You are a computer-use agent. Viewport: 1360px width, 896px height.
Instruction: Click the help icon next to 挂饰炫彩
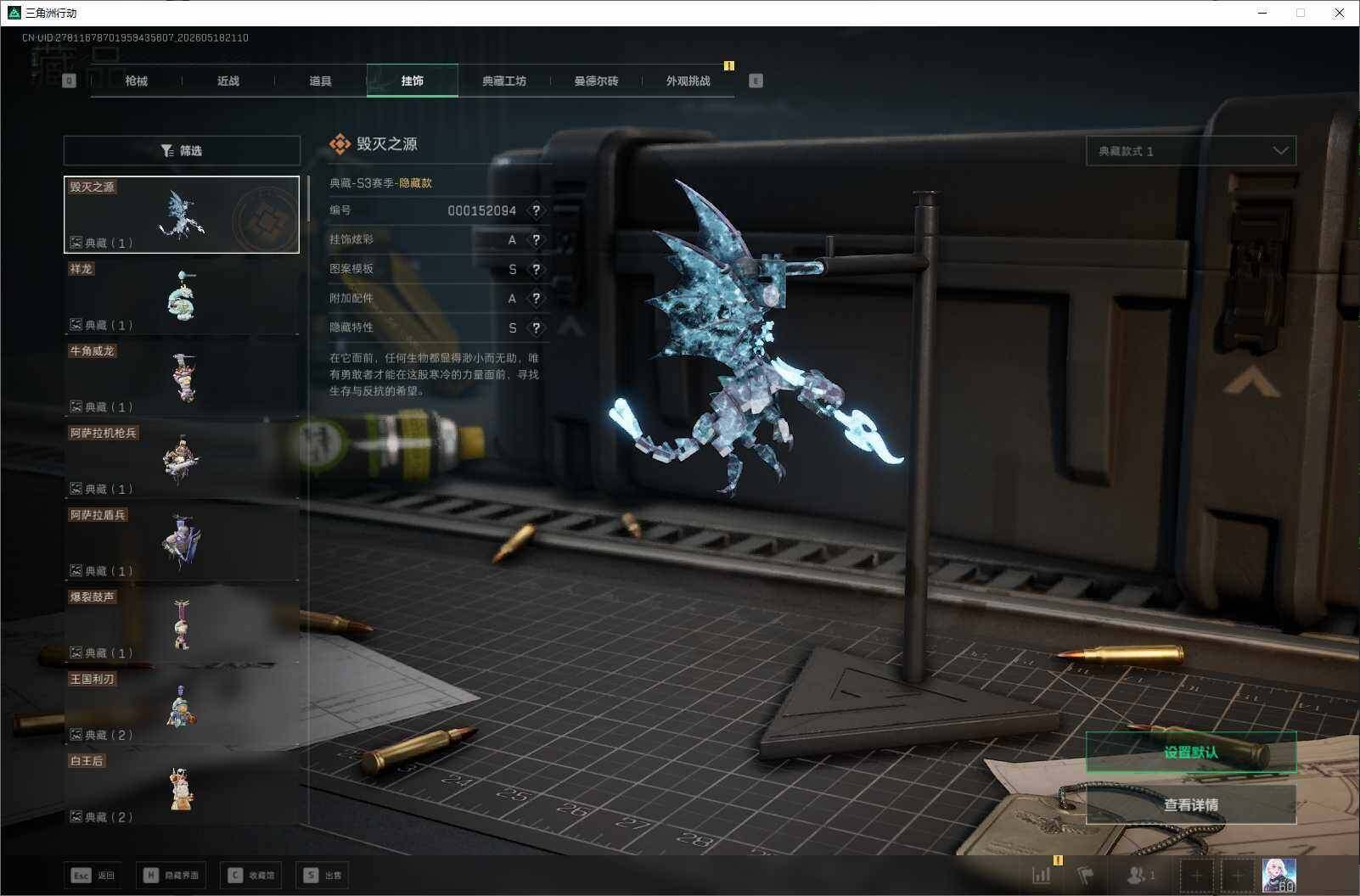click(536, 240)
